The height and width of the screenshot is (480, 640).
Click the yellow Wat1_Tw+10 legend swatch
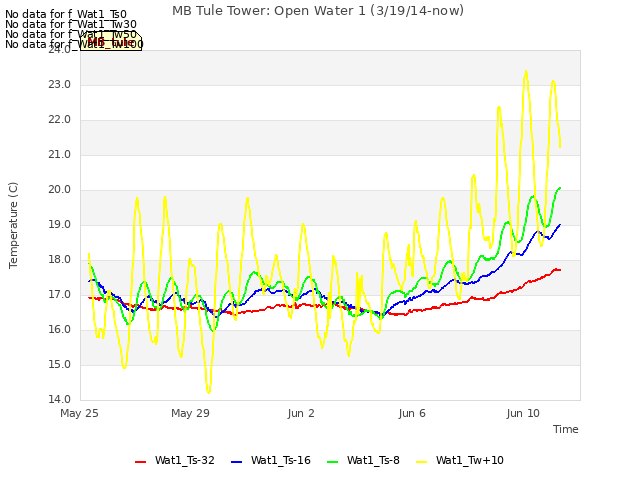pyautogui.click(x=421, y=462)
